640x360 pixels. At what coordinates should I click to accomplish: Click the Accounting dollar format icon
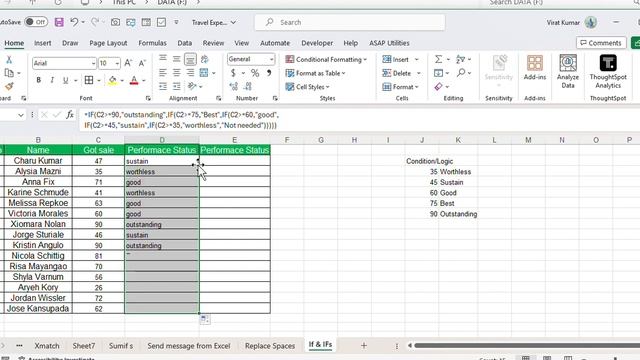(233, 73)
